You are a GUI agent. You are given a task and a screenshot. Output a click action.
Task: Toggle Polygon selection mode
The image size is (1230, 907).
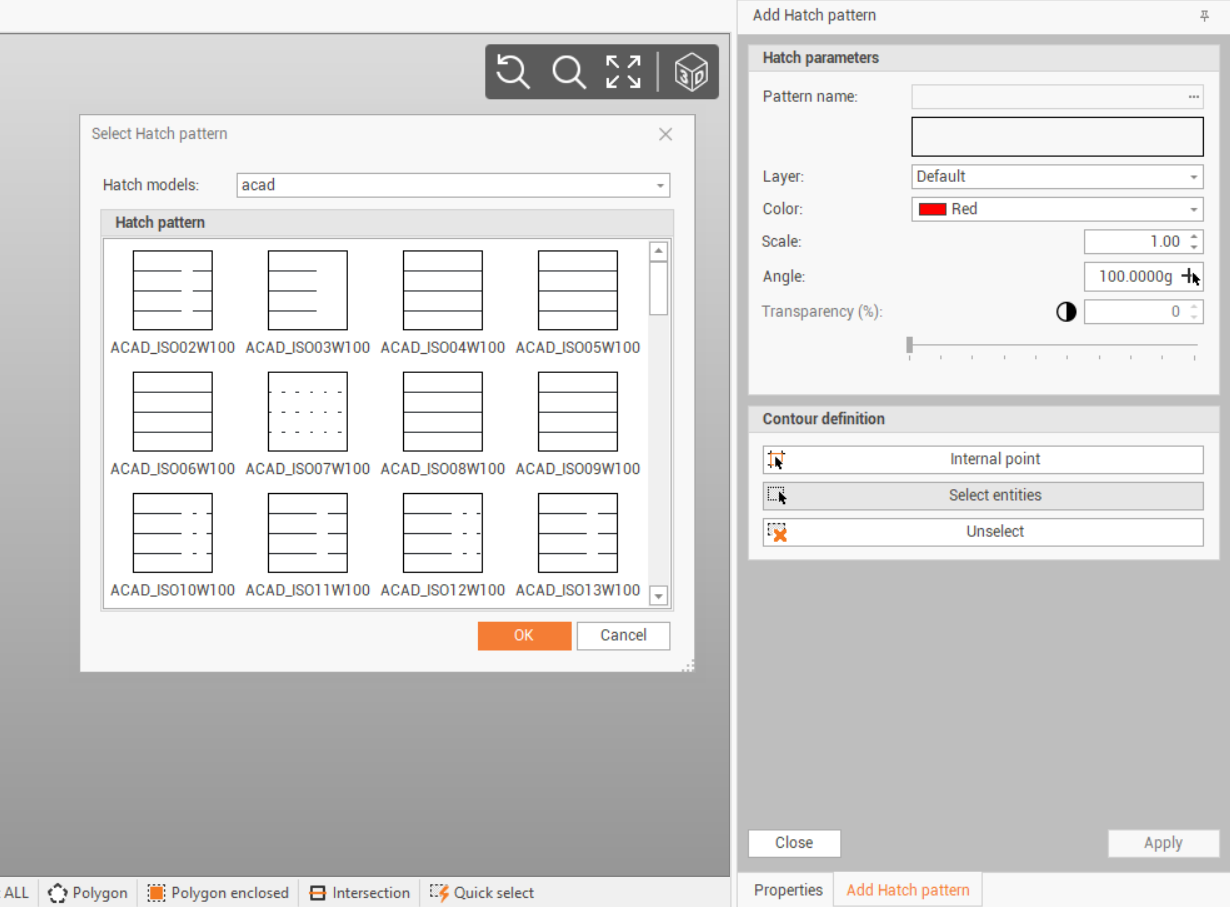point(88,893)
